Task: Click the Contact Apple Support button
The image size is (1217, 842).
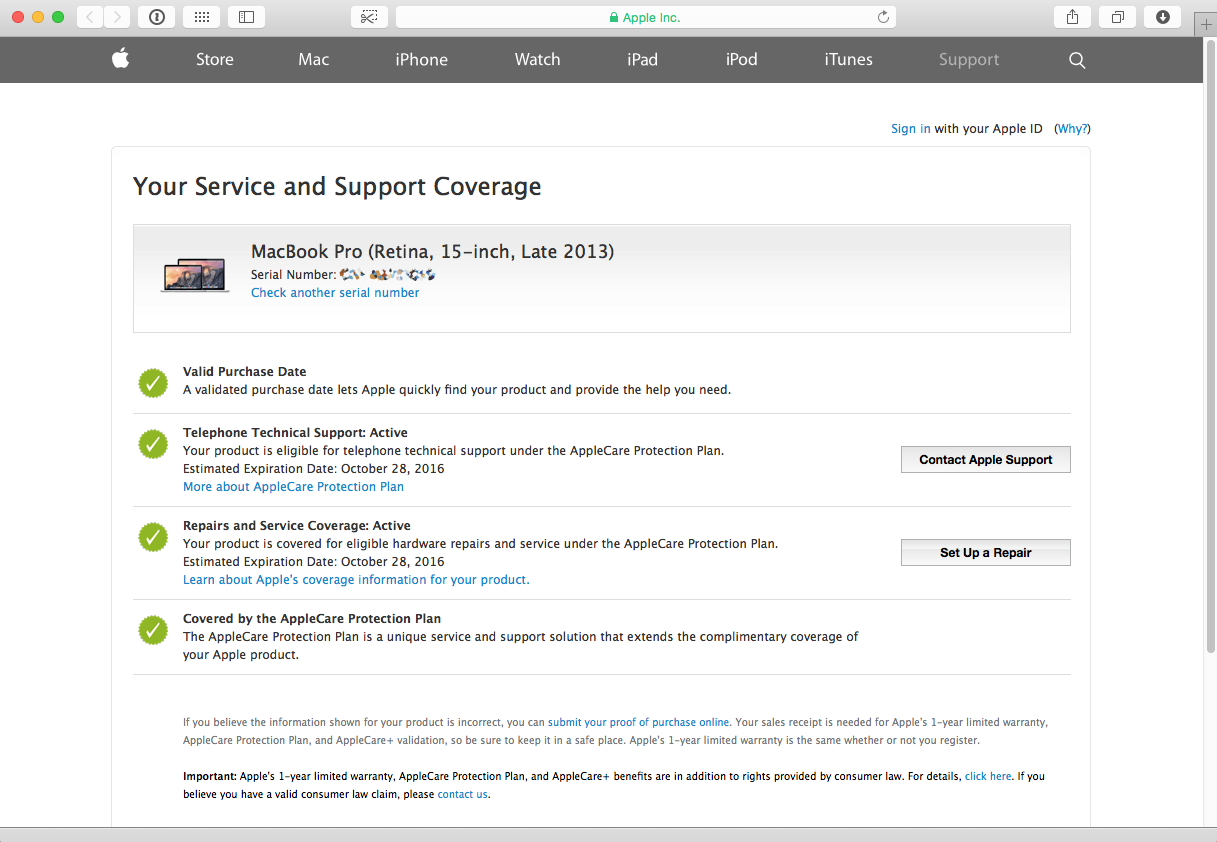Action: click(x=986, y=460)
